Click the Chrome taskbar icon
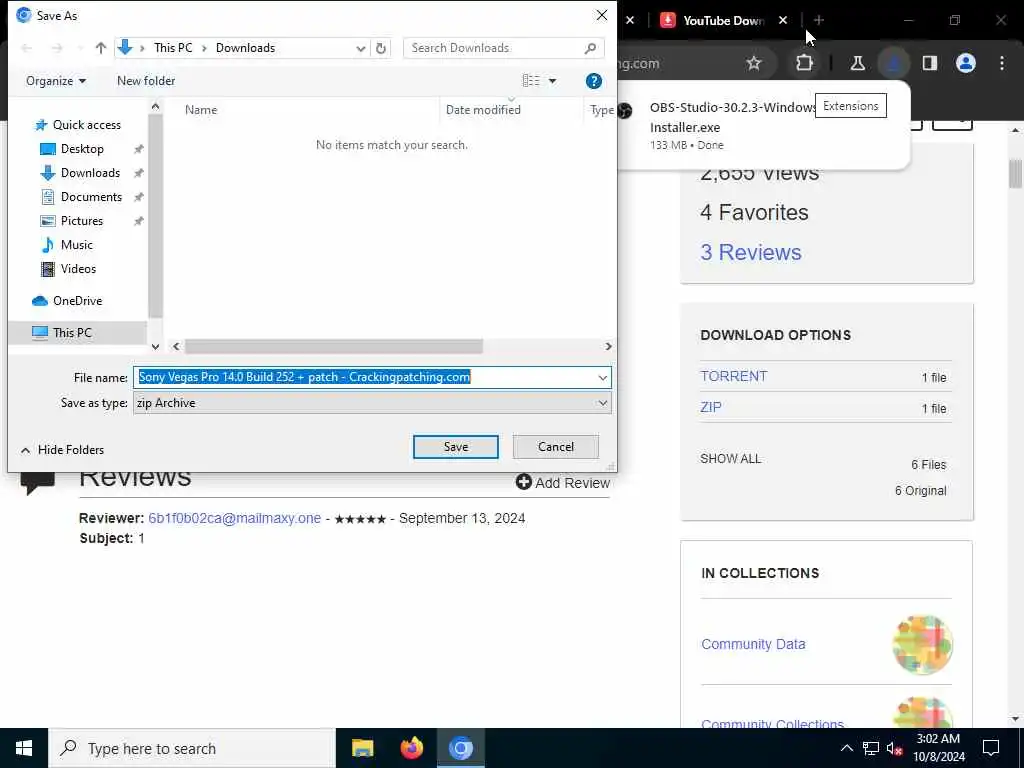This screenshot has width=1024, height=768. [460, 748]
